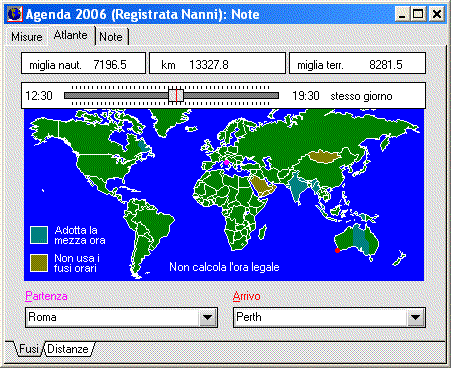This screenshot has height=368, width=451.
Task: Click India on the world map
Action: click(297, 187)
